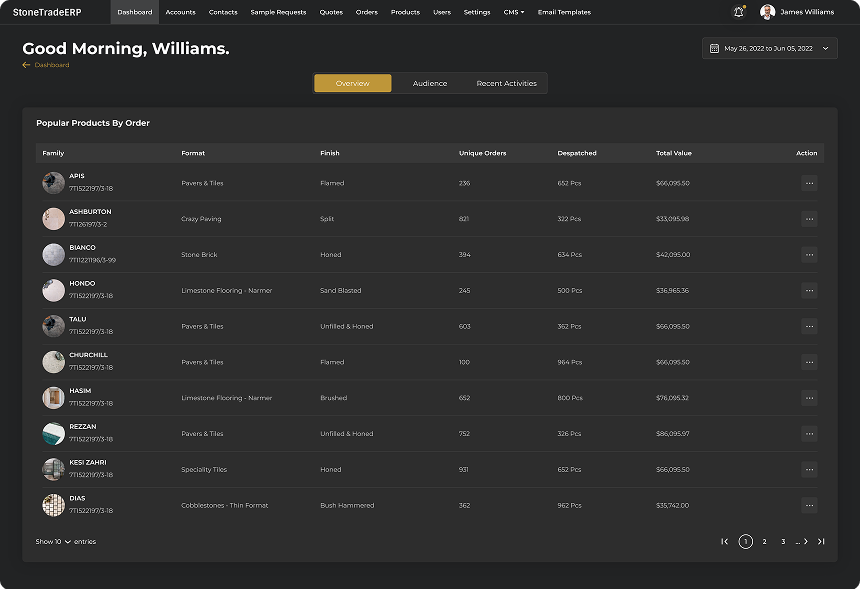
Task: Click KESI ZAHRI product thumbnail
Action: click(x=54, y=469)
